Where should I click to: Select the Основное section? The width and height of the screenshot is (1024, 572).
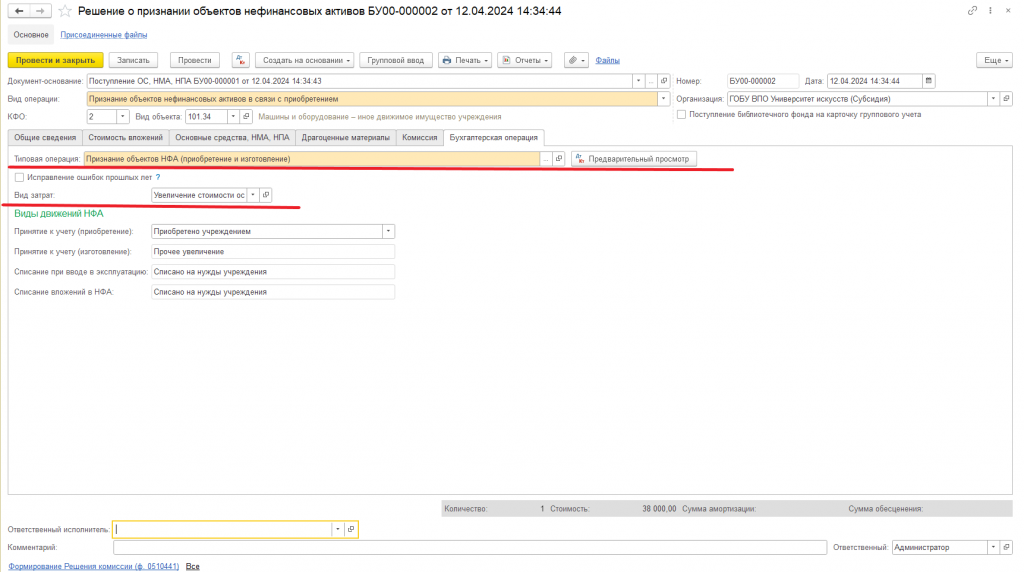point(31,35)
